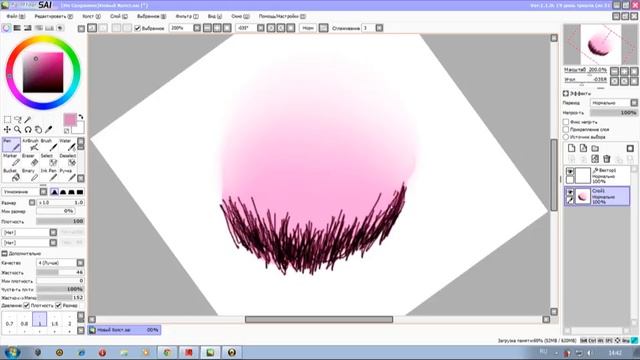The height and width of the screenshot is (360, 640).
Task: Select the Brush tool
Action: pyautogui.click(x=49, y=144)
